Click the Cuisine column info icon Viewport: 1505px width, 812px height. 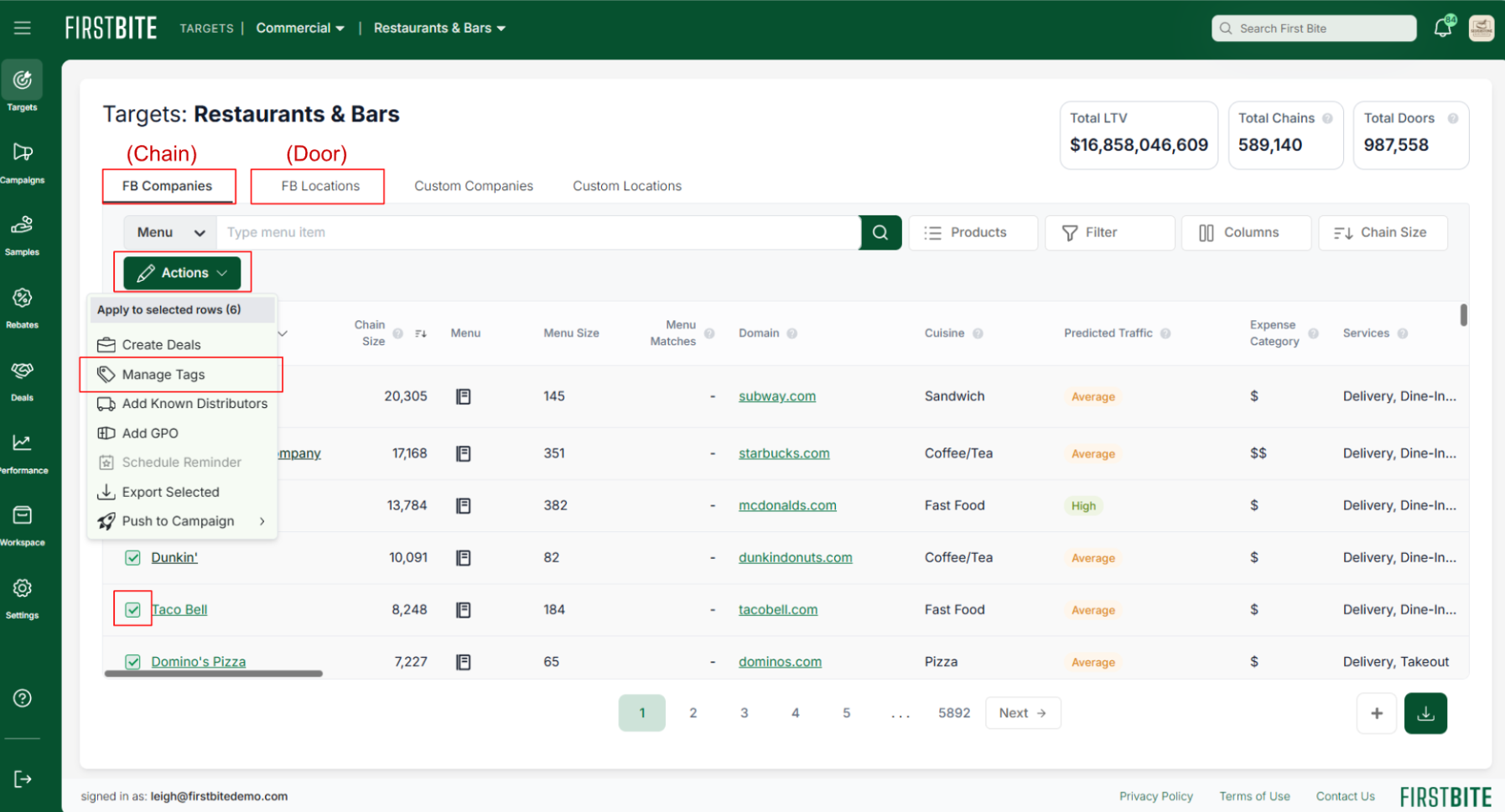[978, 334]
